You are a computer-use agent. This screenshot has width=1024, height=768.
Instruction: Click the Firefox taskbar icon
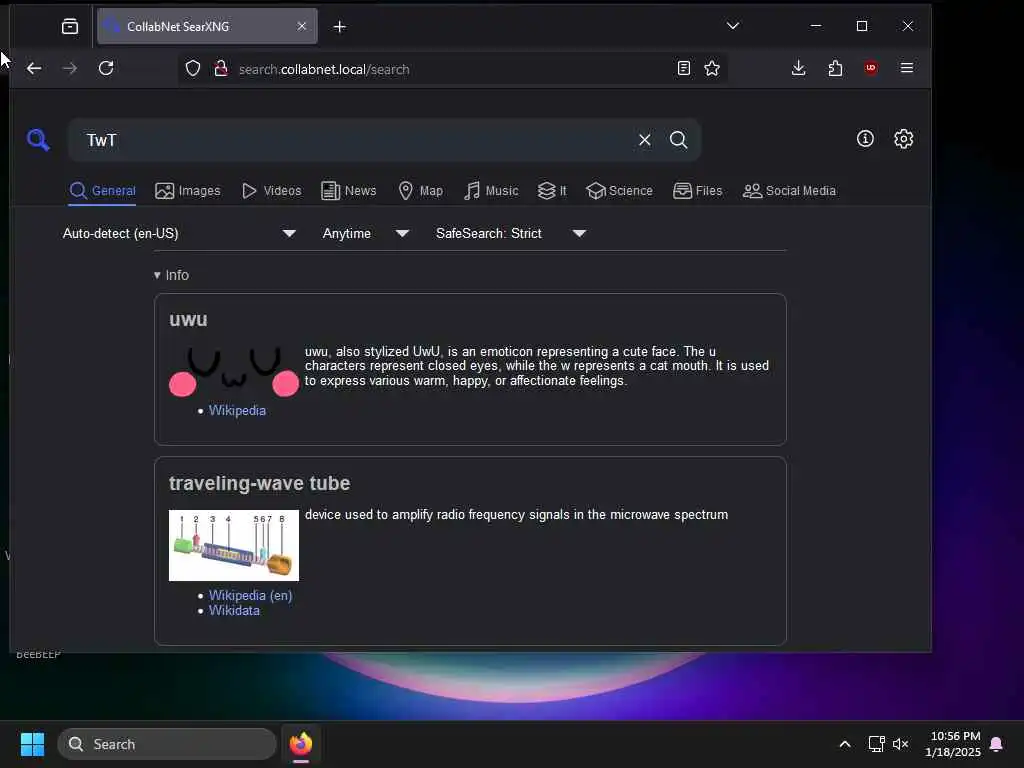300,744
